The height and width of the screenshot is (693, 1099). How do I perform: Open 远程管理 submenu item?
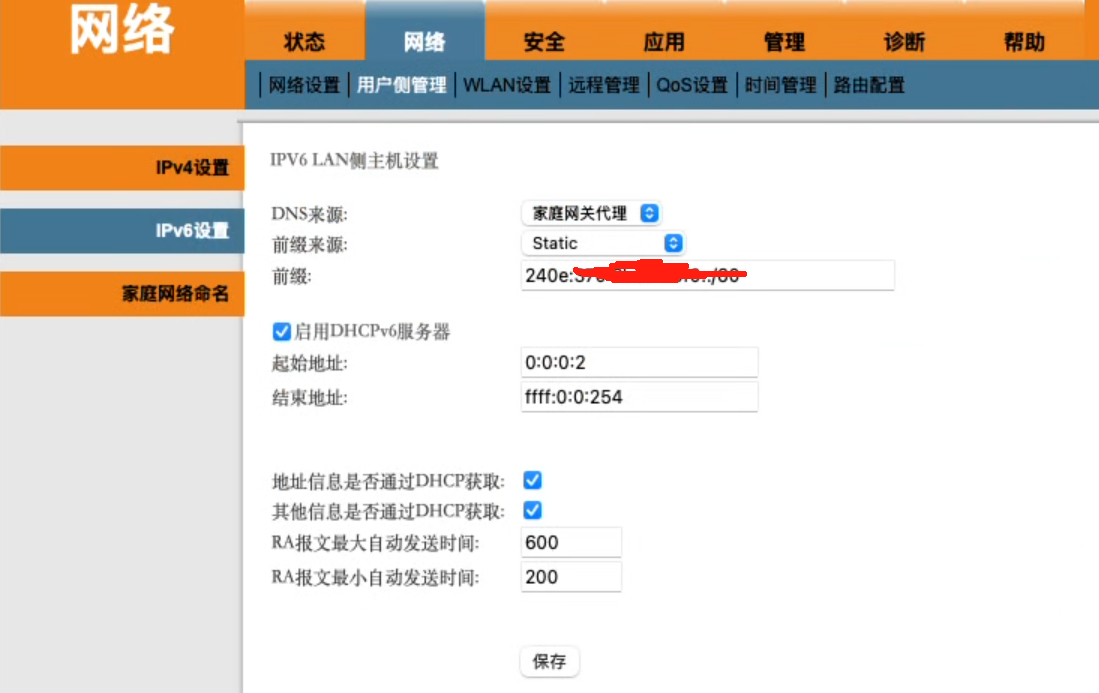click(604, 86)
